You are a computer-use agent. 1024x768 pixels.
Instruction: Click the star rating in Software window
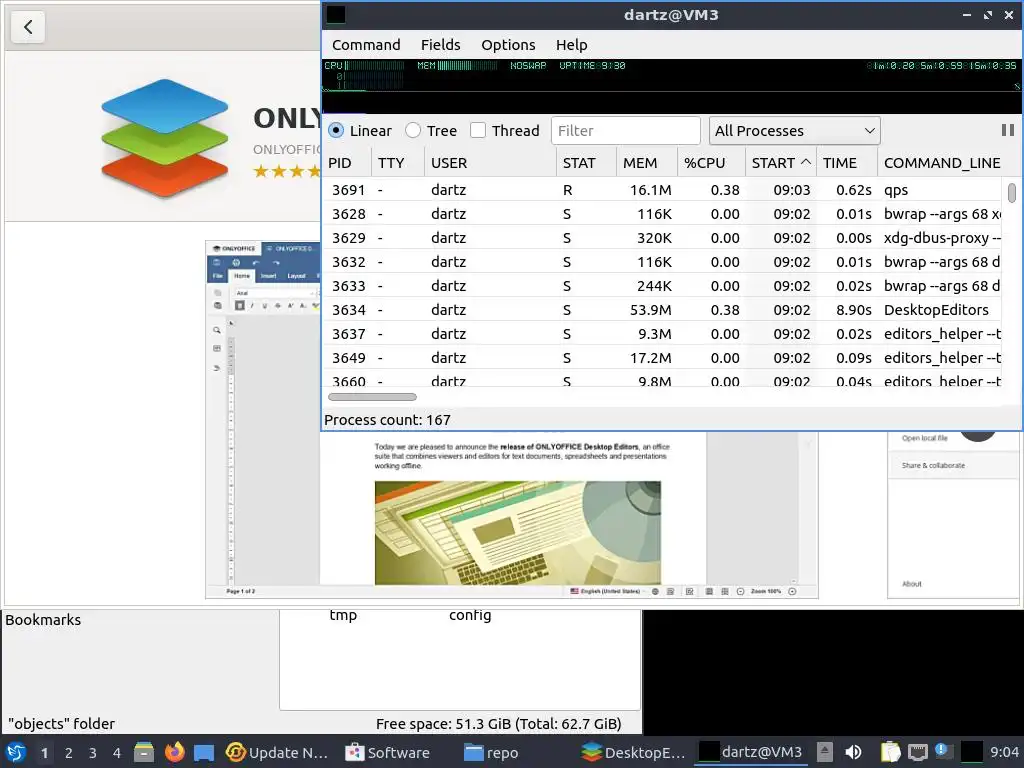pyautogui.click(x=287, y=172)
